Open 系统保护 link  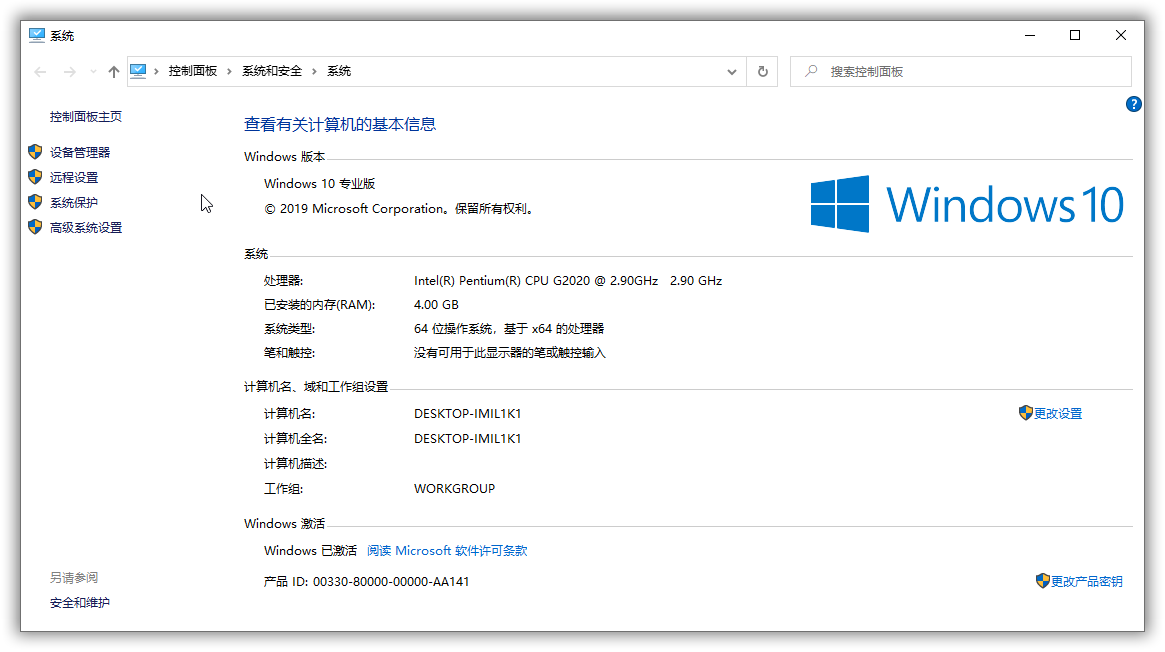coord(74,203)
